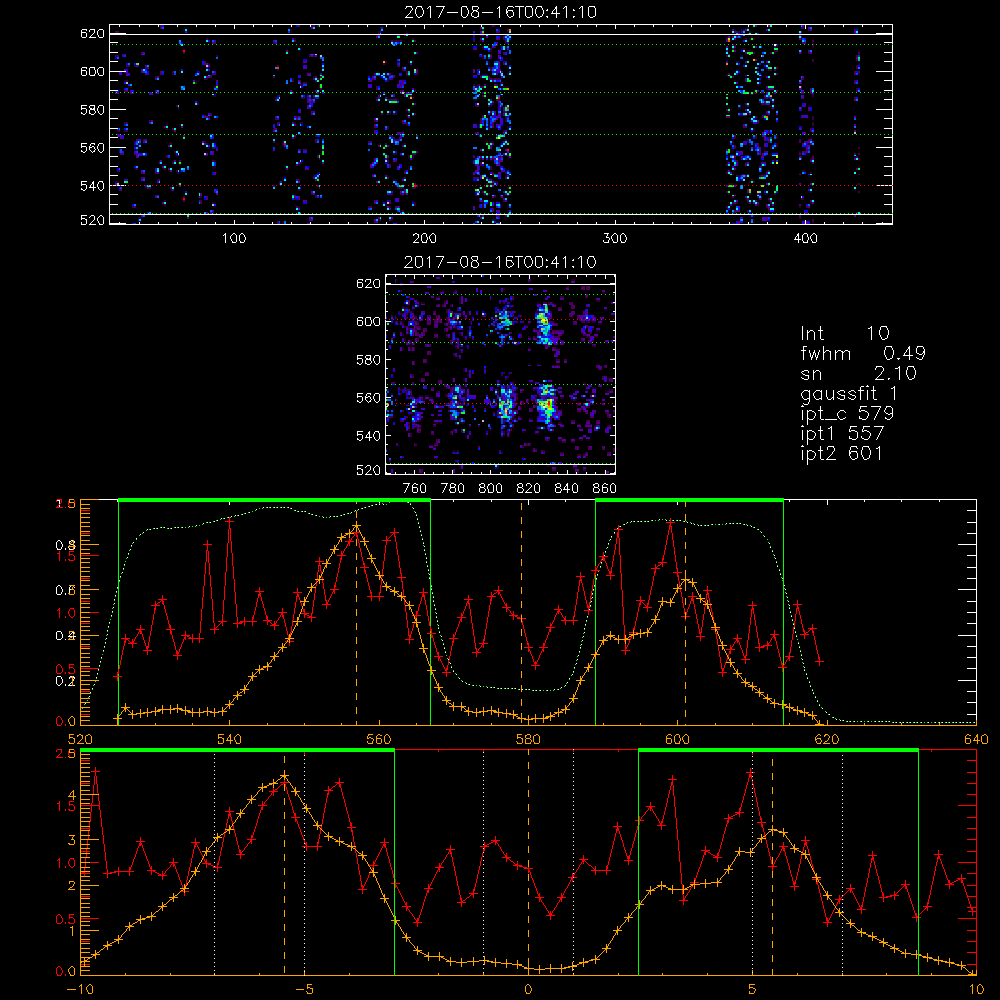Viewport: 1000px width, 1000px height.
Task: Click the middle image title 2017-08-16T00:41:10
Action: tap(501, 262)
